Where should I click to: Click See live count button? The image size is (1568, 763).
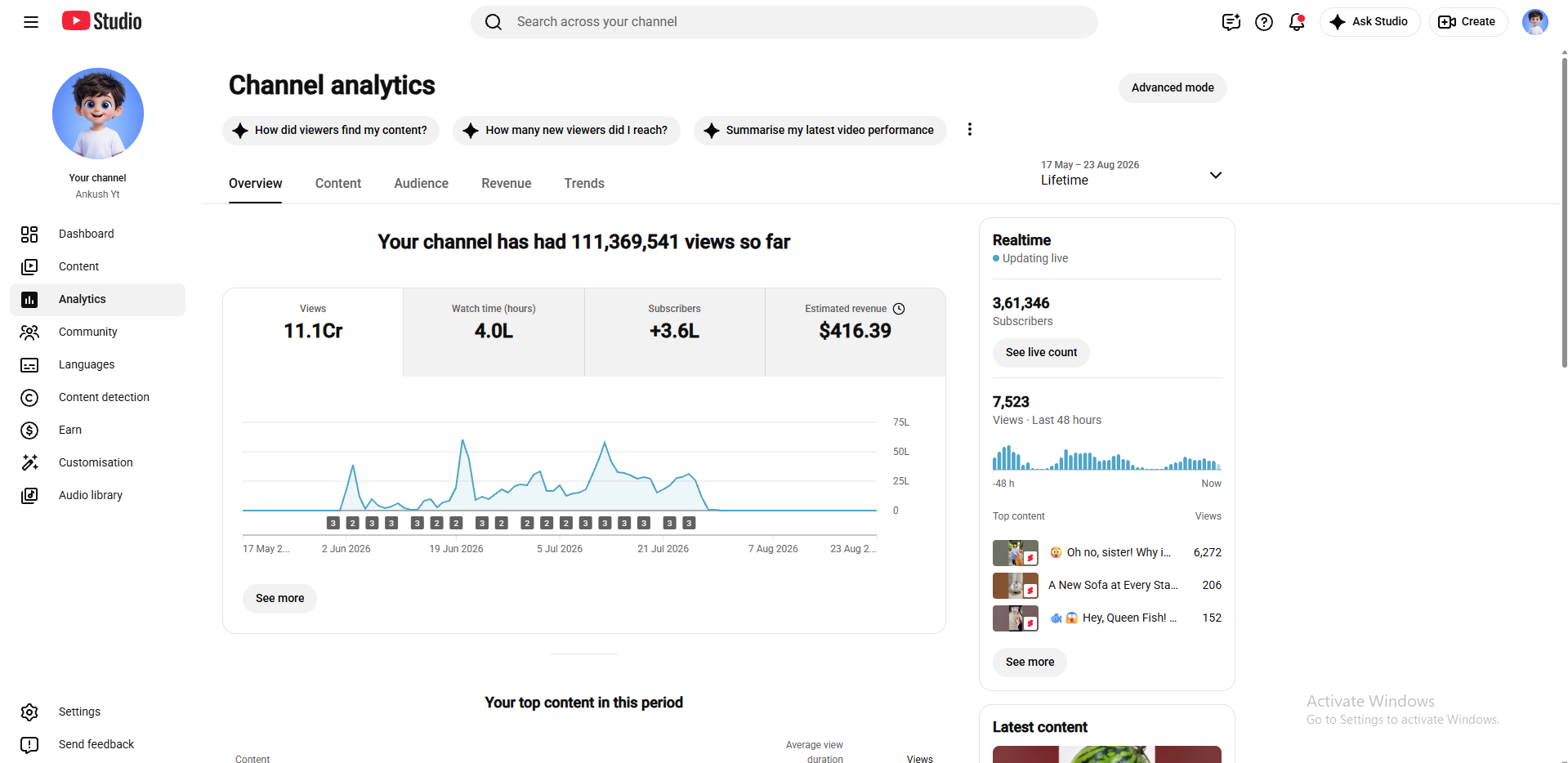[1041, 353]
